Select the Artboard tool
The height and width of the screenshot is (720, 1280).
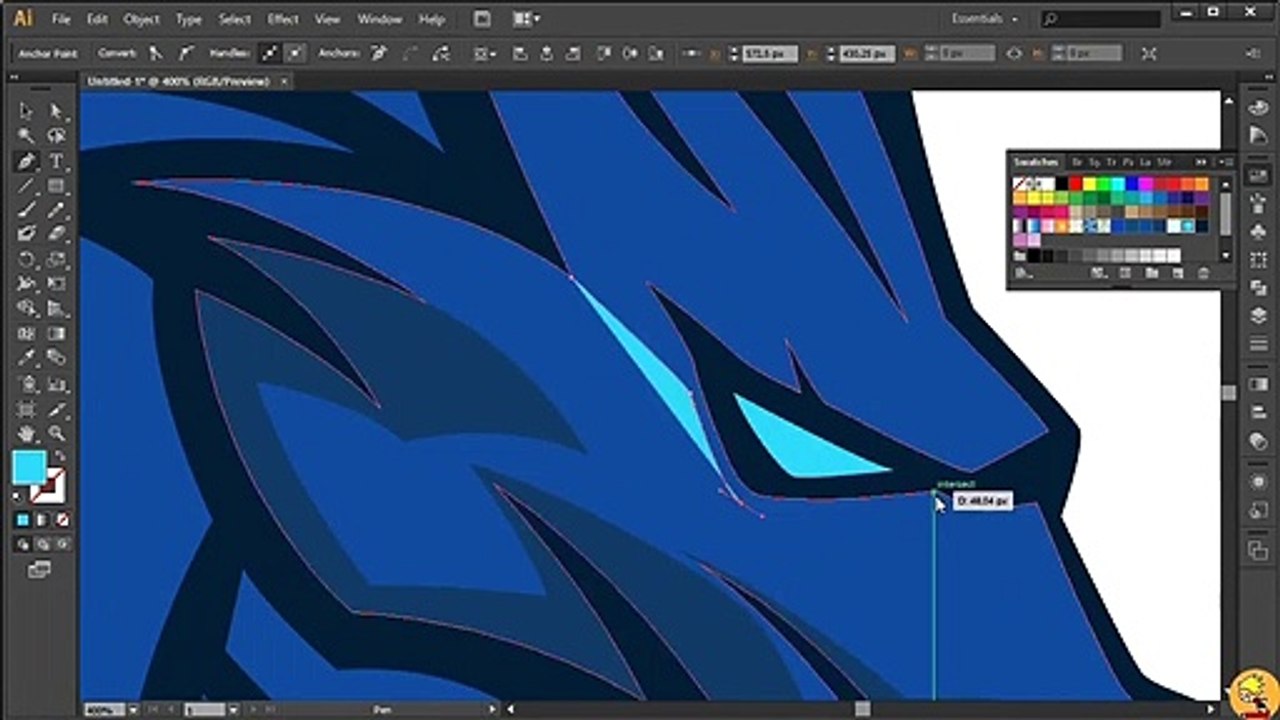pyautogui.click(x=27, y=408)
